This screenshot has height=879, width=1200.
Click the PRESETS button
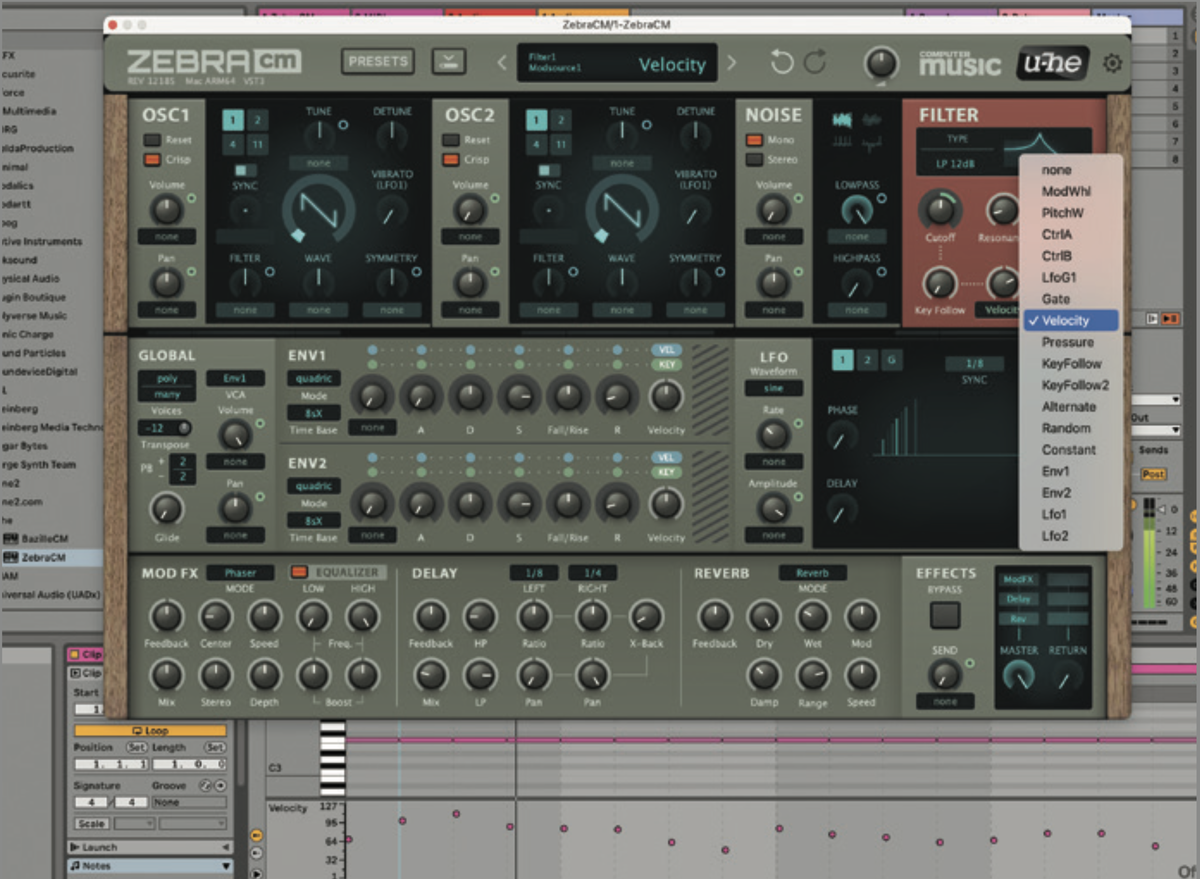pyautogui.click(x=378, y=61)
